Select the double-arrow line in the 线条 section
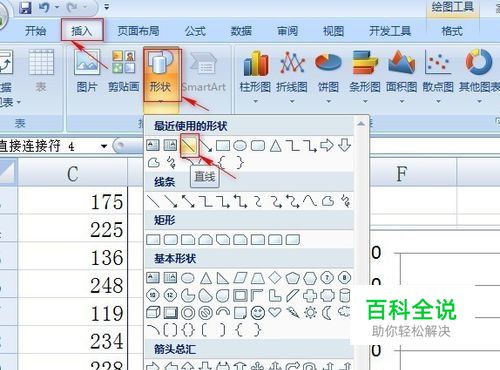Screen dimensions: 500x370 (x=188, y=201)
